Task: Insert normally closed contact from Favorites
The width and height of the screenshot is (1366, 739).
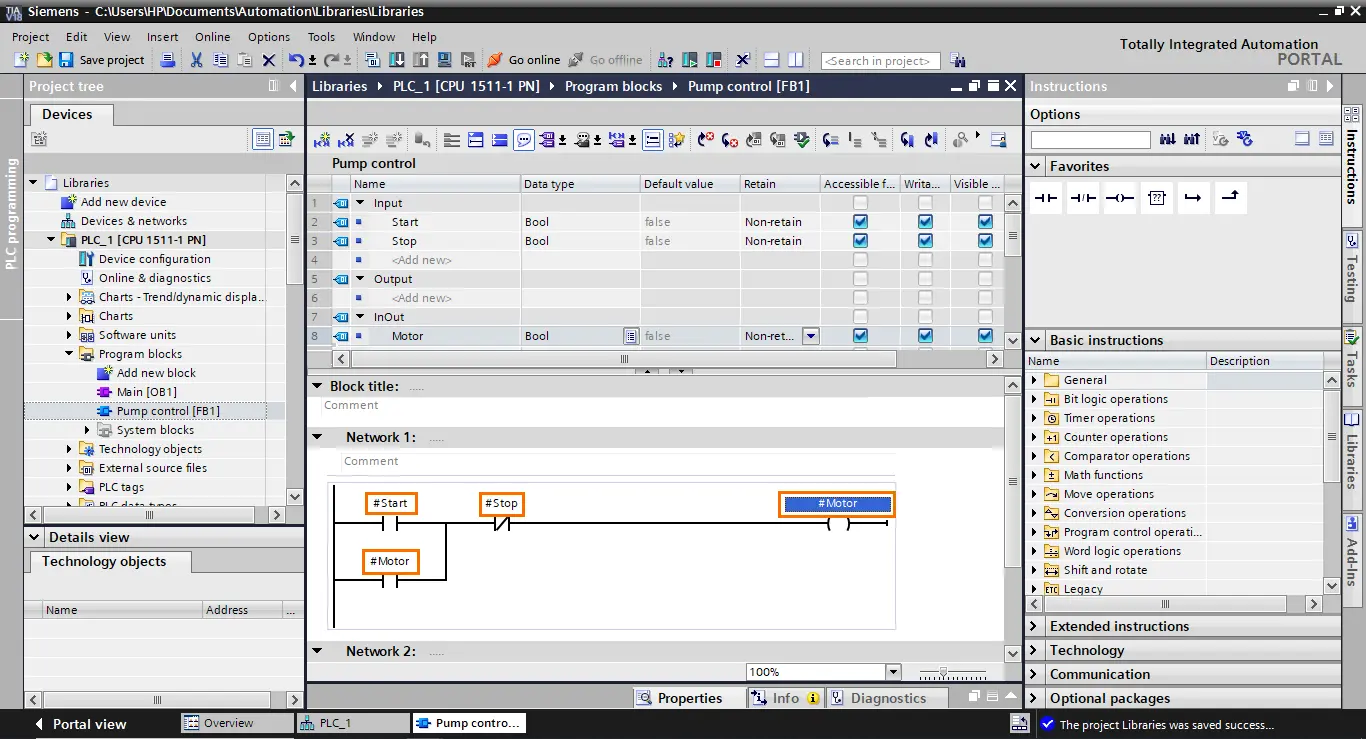Action: tap(1083, 198)
